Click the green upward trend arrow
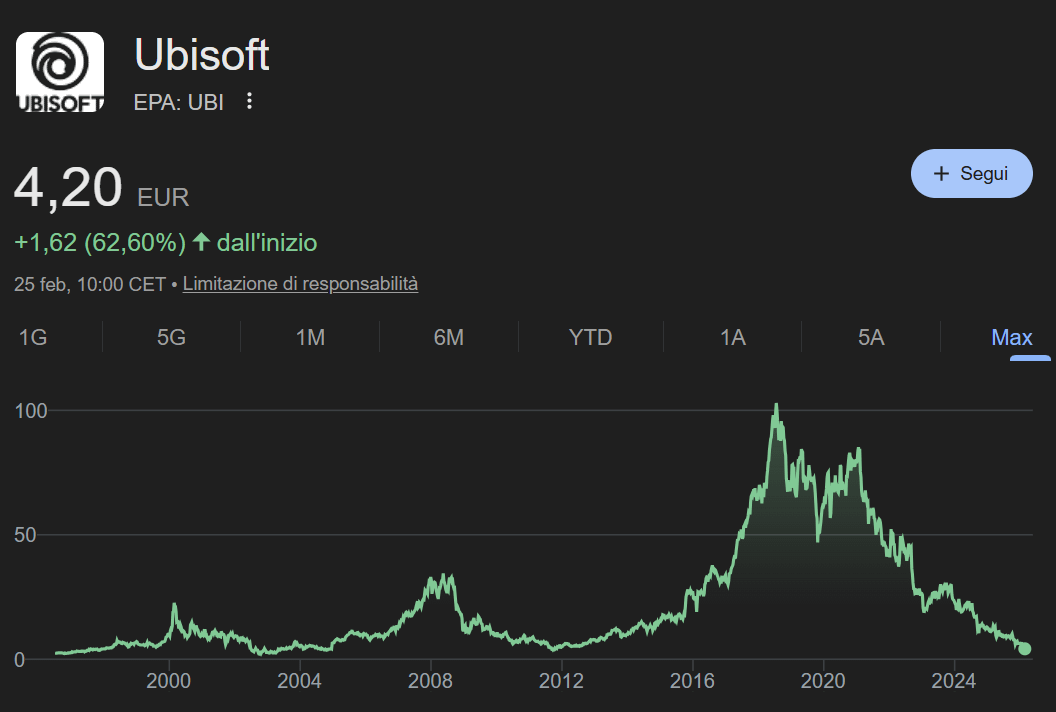The image size is (1056, 712). tap(201, 242)
